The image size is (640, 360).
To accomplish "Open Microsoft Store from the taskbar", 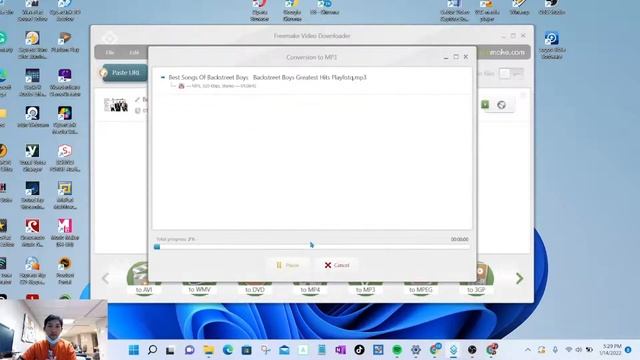I will click(x=247, y=350).
